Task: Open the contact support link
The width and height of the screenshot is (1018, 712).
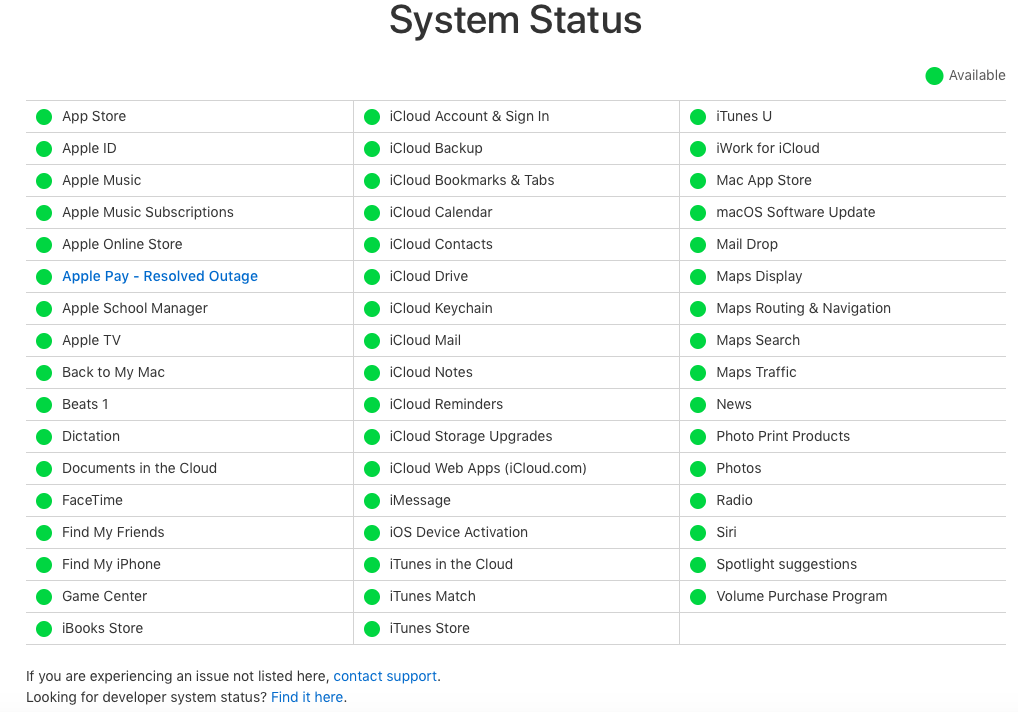Action: point(385,676)
